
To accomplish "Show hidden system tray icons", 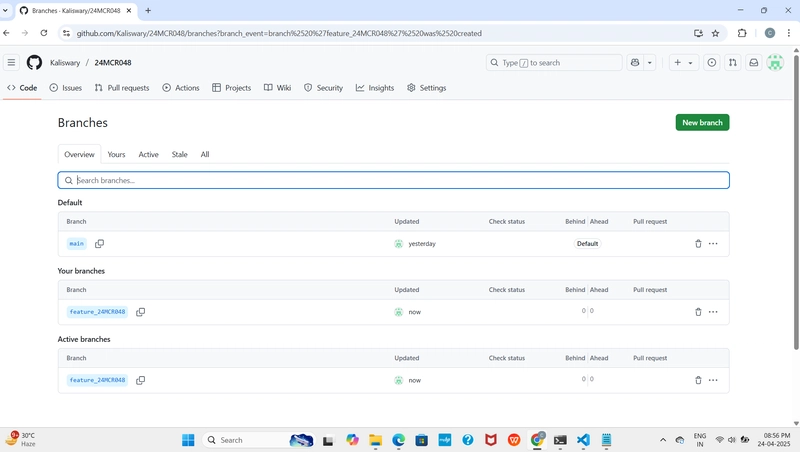I will coord(663,440).
